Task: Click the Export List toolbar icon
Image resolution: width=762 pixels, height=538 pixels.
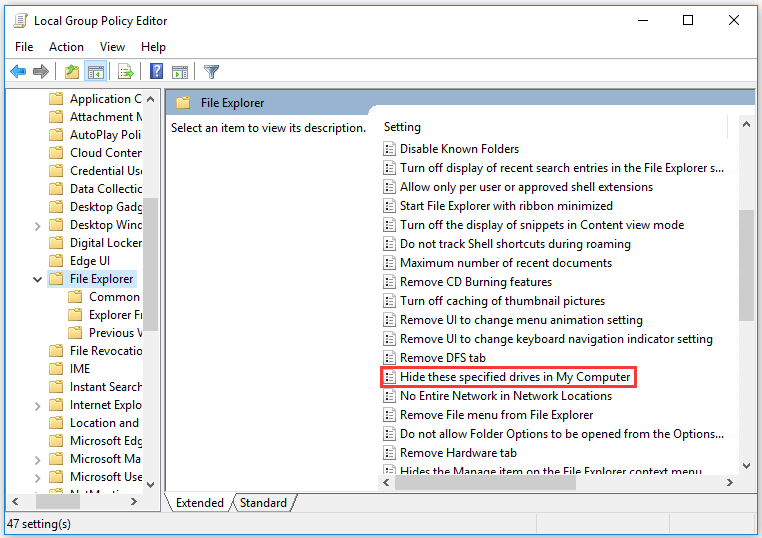Action: point(126,72)
